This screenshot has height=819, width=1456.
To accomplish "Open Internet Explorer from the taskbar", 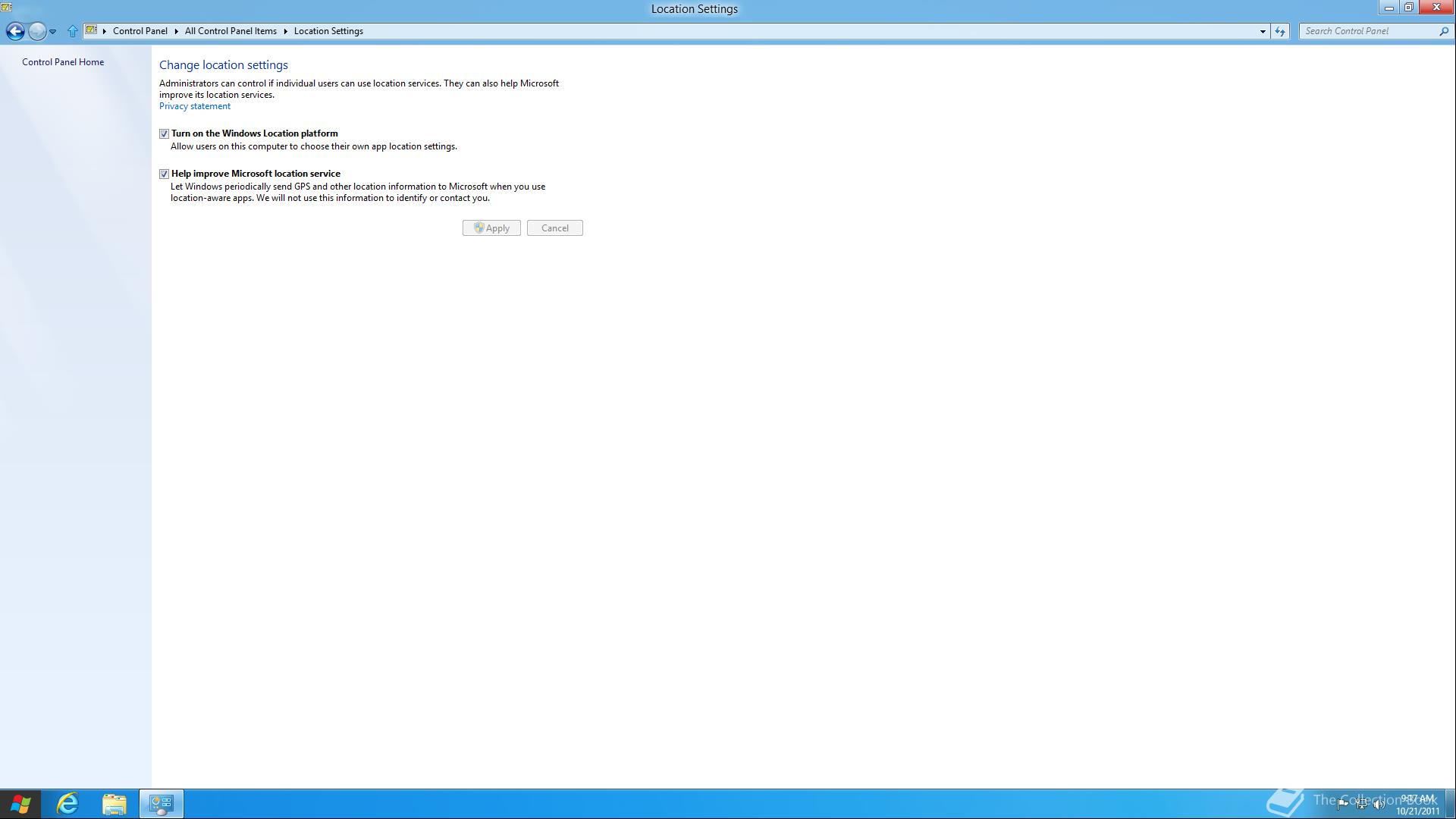I will point(67,804).
